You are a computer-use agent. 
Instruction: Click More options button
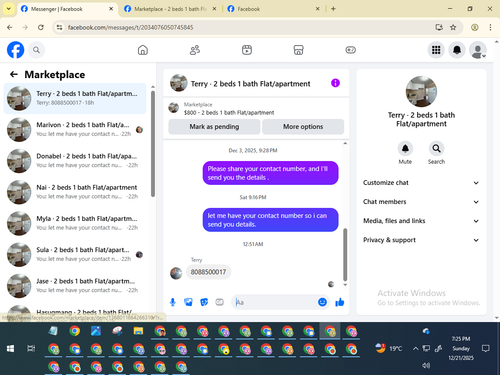pos(303,127)
